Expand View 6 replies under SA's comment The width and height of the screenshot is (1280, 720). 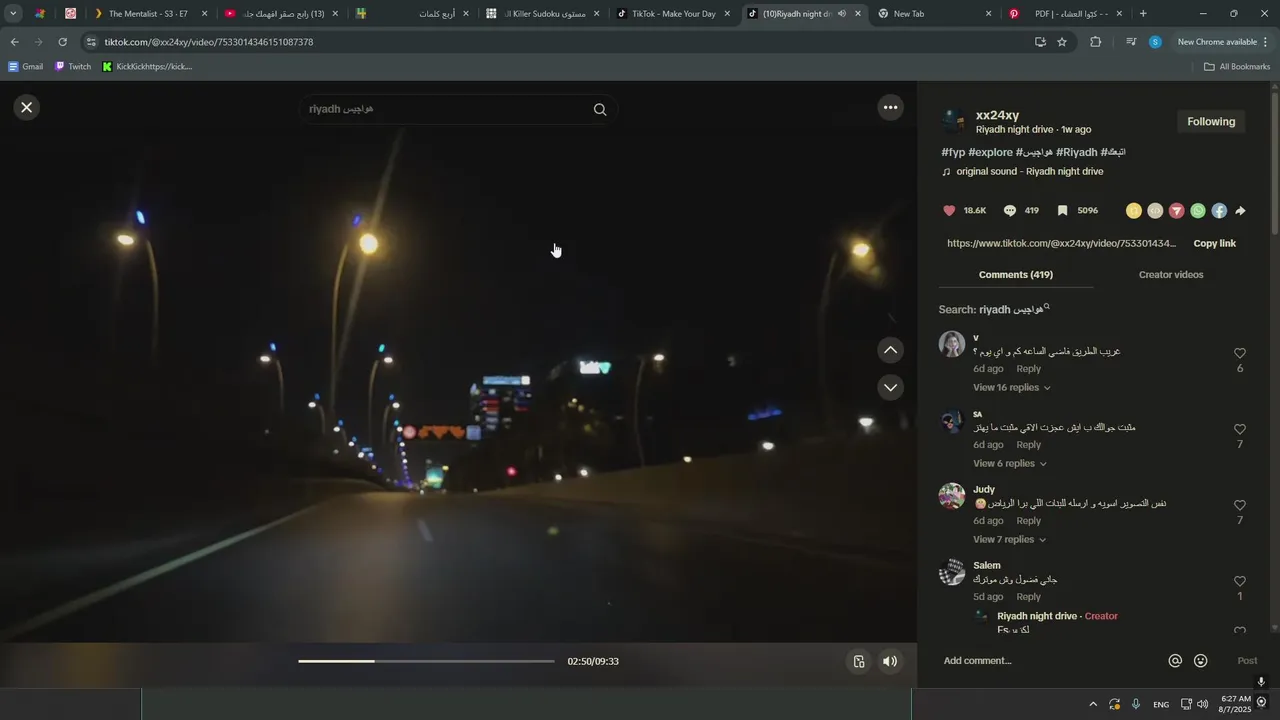pyautogui.click(x=1009, y=464)
